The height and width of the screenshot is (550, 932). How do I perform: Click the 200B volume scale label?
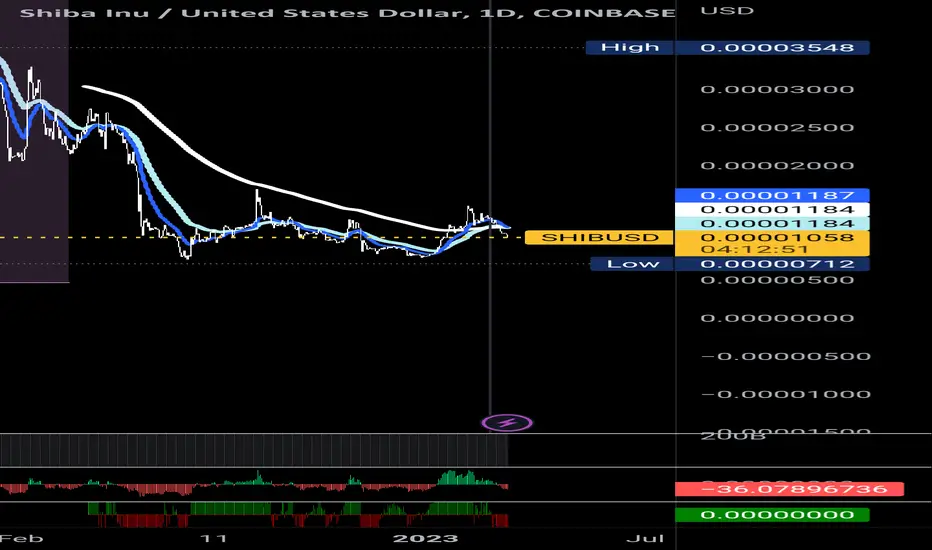[733, 436]
